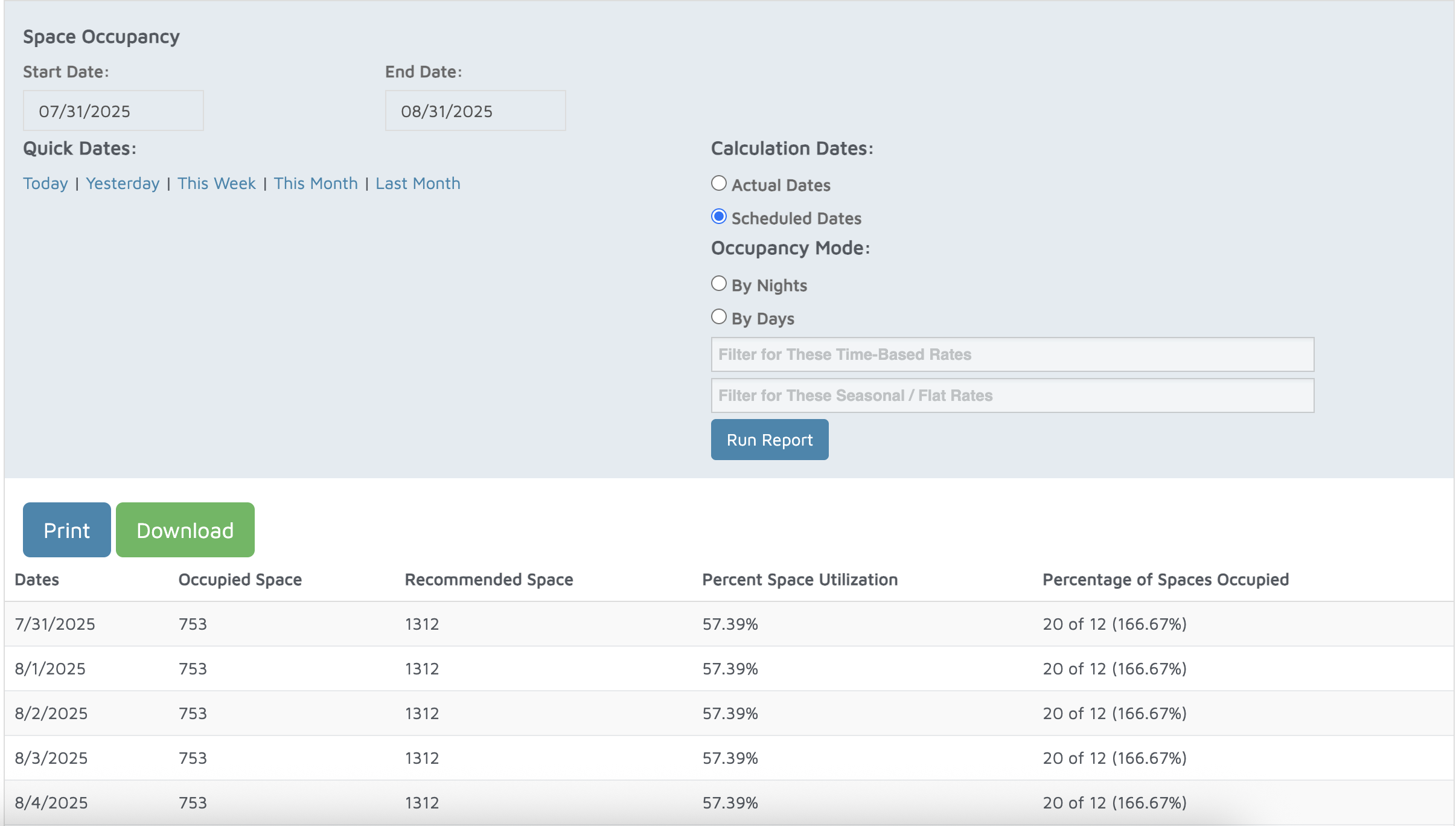Click the Occupied Space column header
Image resolution: width=1456 pixels, height=826 pixels.
click(x=240, y=580)
